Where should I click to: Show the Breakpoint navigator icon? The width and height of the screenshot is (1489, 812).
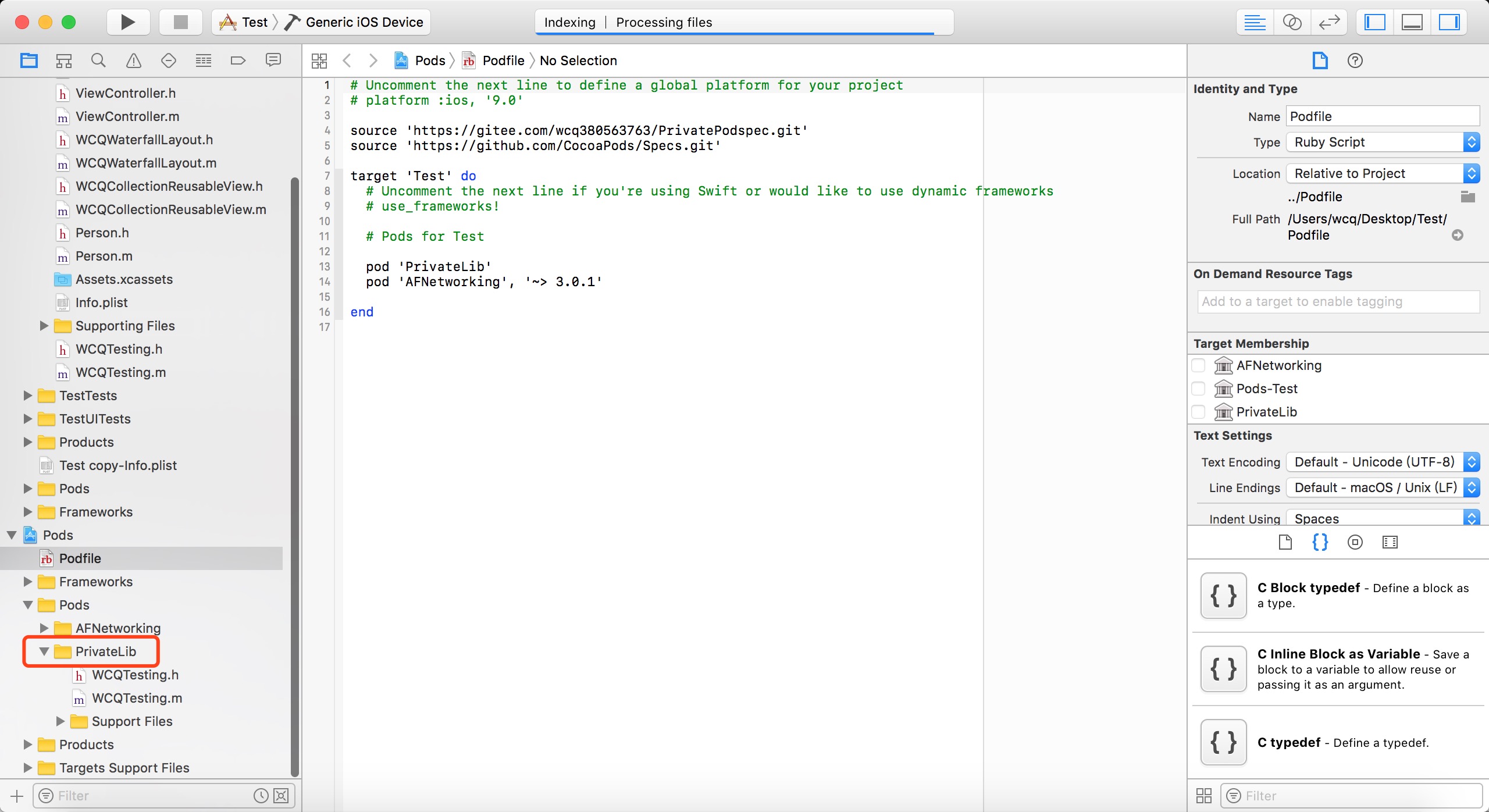tap(238, 60)
